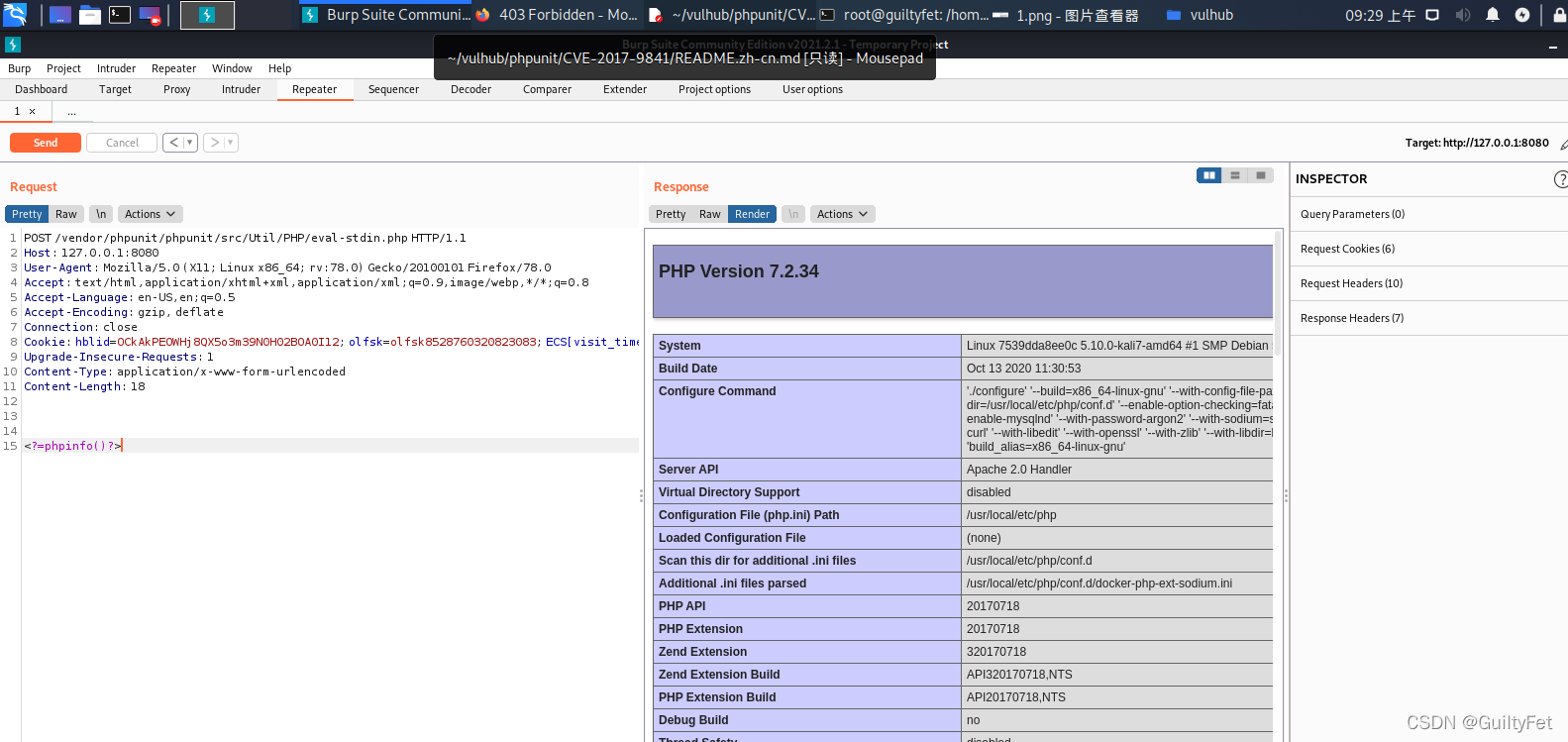This screenshot has width=1568, height=742.
Task: Click the highlighted Burp launcher in panel
Action: pyautogui.click(x=207, y=15)
